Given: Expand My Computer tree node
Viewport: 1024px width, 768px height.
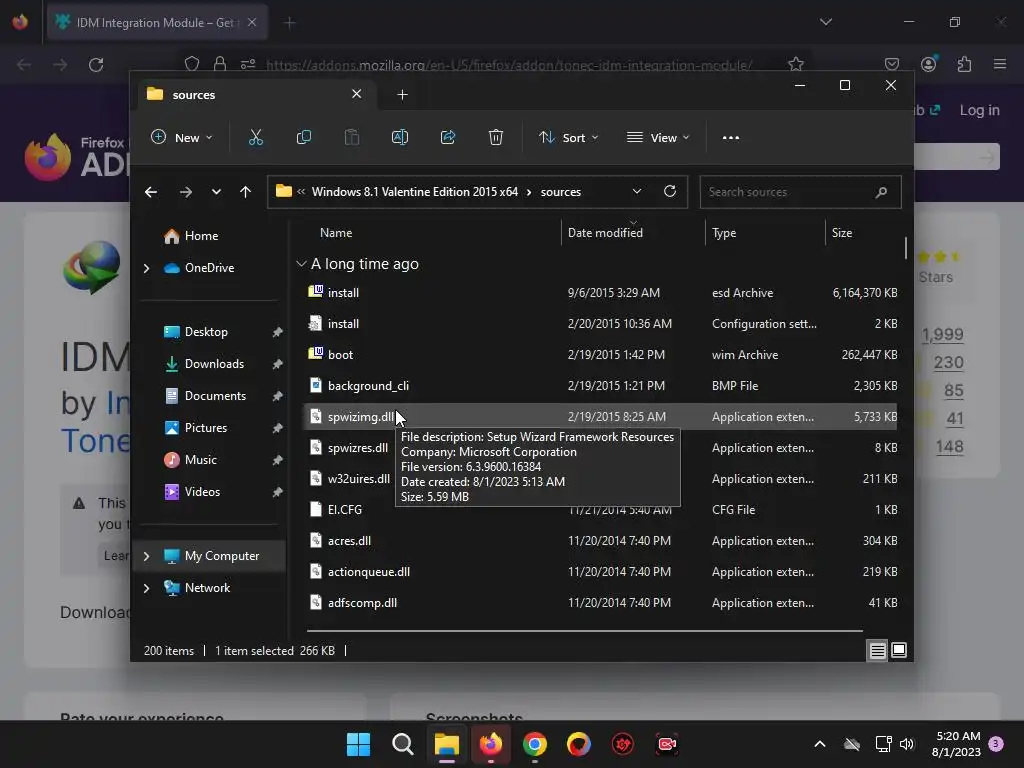Looking at the screenshot, I should pos(146,556).
